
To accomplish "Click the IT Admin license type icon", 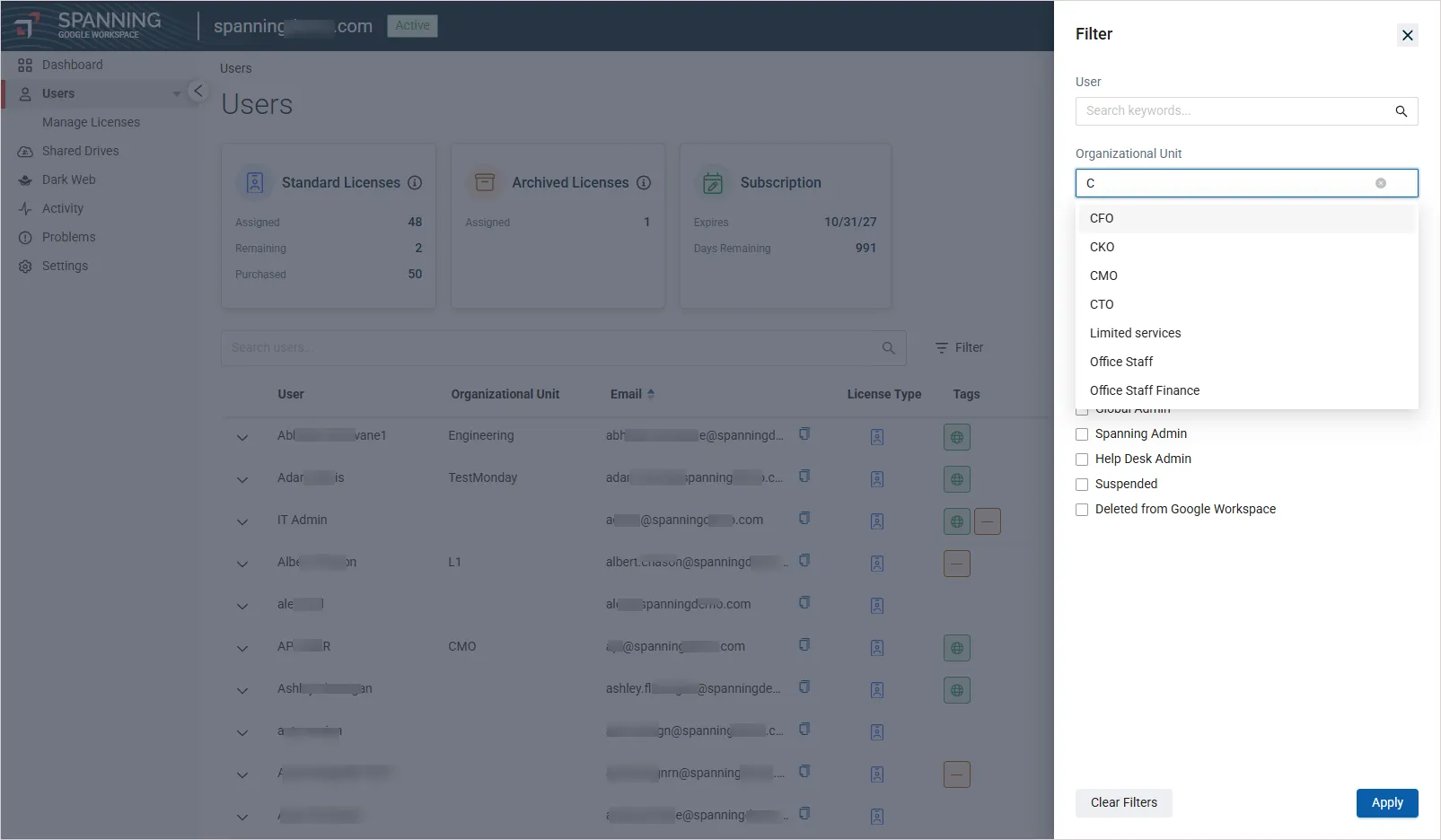I will point(877,521).
